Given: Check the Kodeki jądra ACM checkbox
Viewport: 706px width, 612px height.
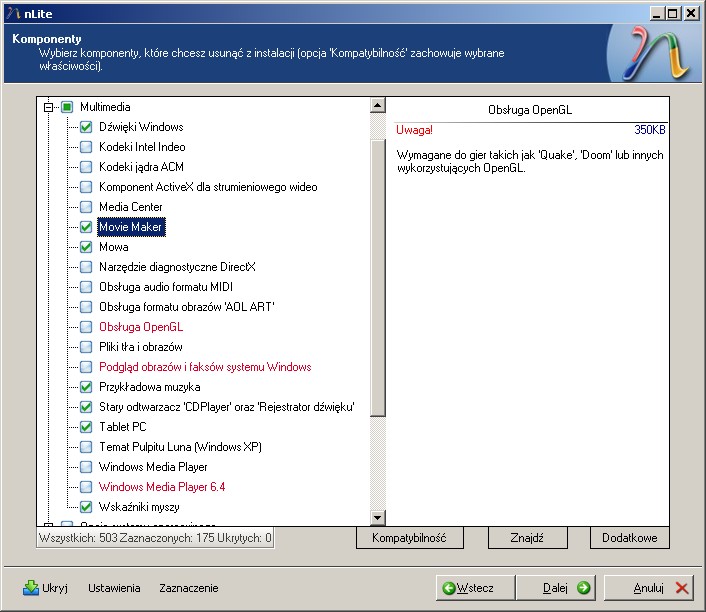Looking at the screenshot, I should click(86, 167).
